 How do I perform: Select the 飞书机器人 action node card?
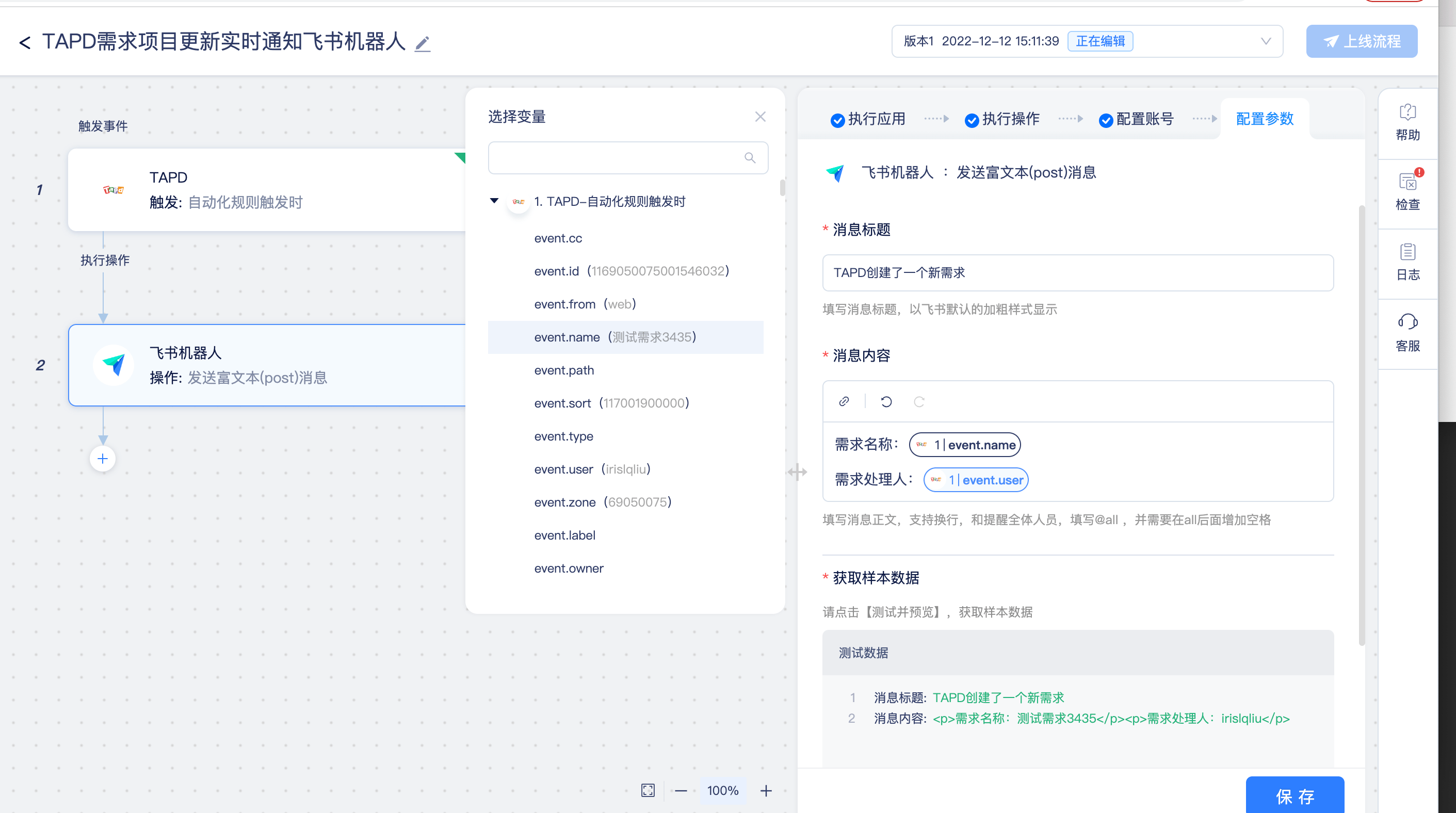(266, 365)
